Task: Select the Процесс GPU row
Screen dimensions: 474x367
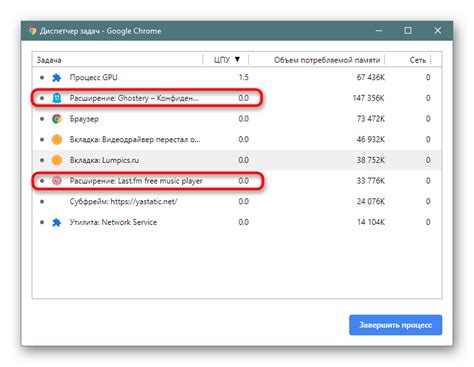Action: pyautogui.click(x=237, y=77)
